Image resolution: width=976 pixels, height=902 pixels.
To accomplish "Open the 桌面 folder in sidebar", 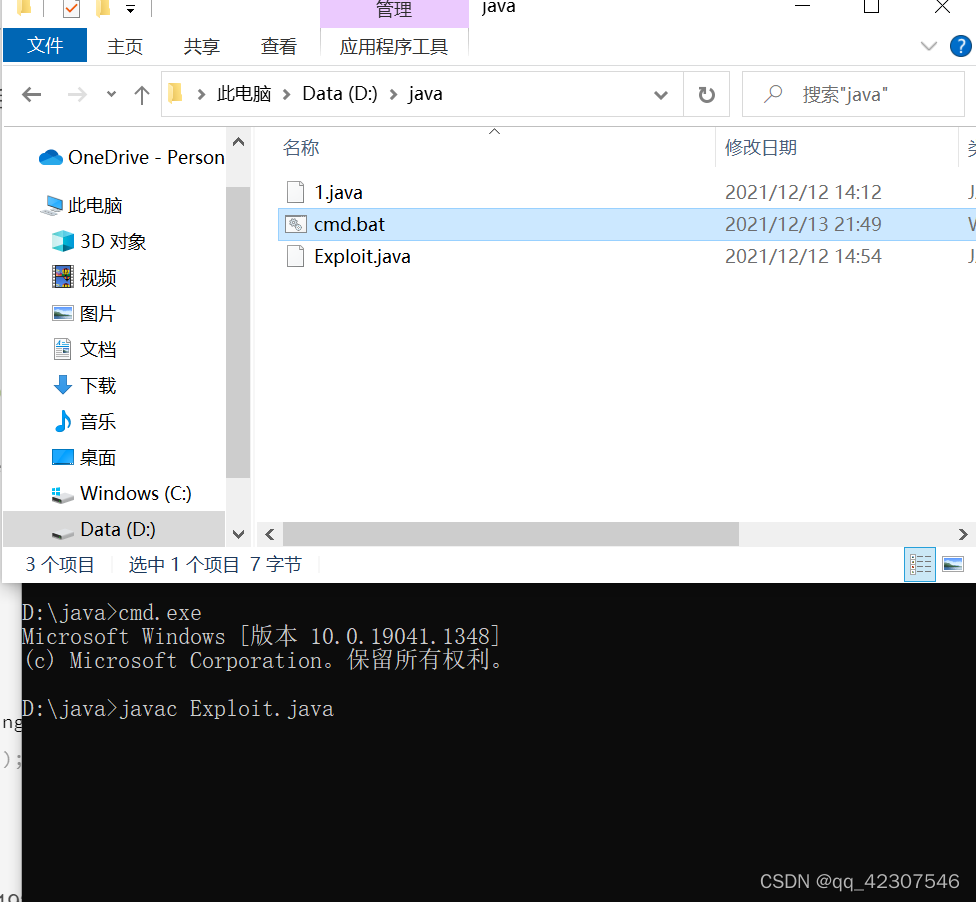I will point(84,458).
